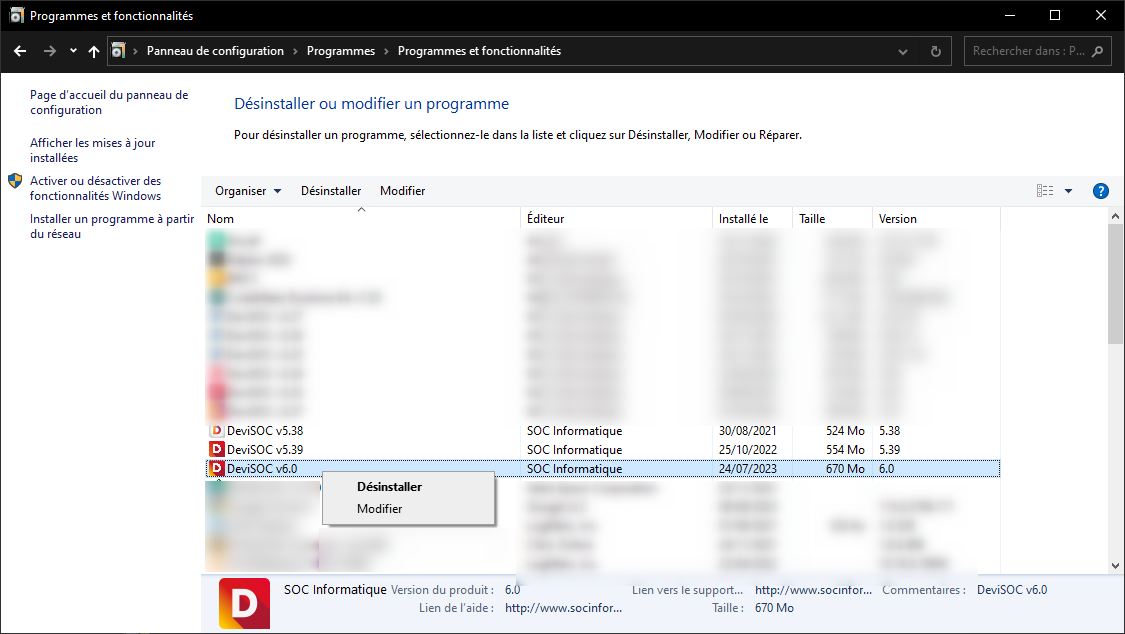Sort by Version column header
This screenshot has width=1125, height=634.
[x=936, y=219]
